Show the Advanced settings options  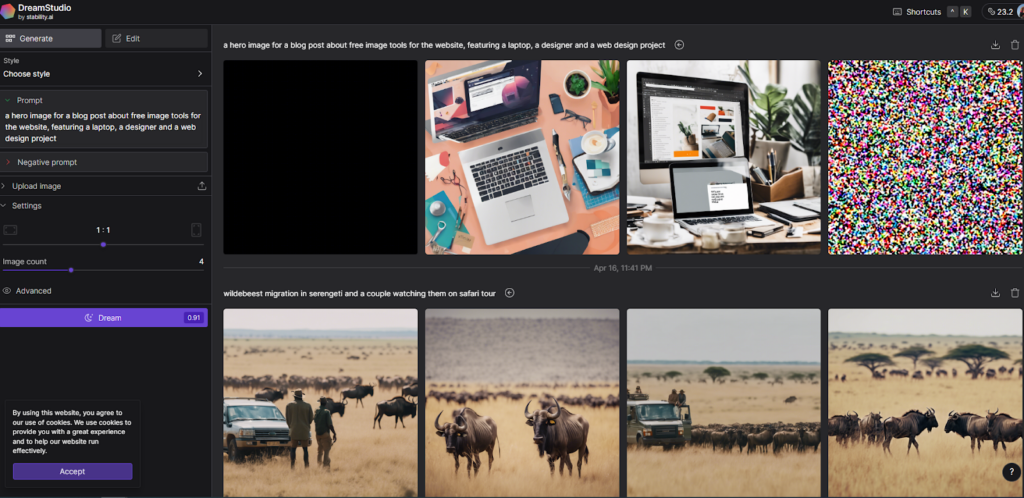(32, 291)
